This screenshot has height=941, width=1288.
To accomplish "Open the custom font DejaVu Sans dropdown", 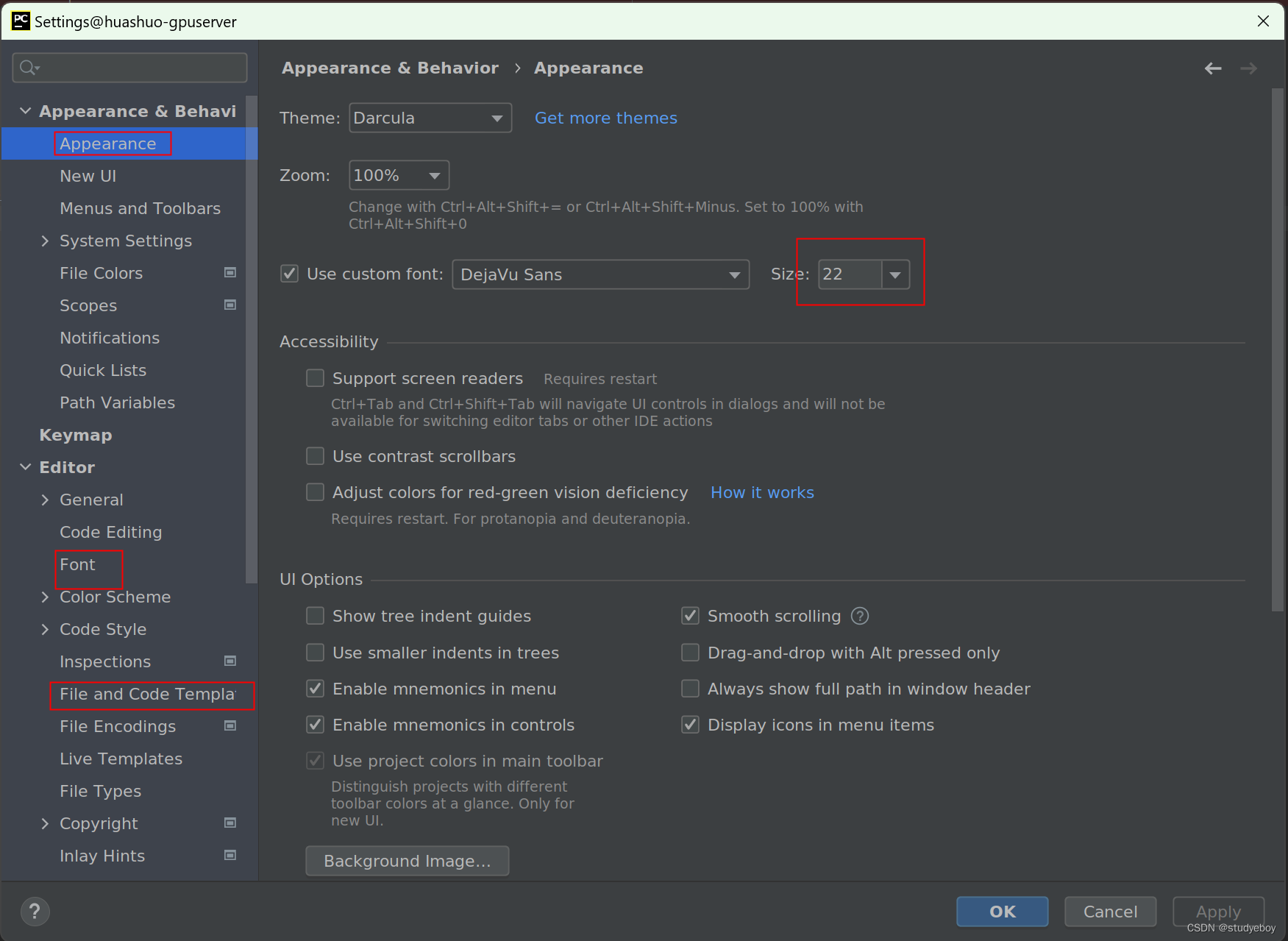I will [x=600, y=274].
